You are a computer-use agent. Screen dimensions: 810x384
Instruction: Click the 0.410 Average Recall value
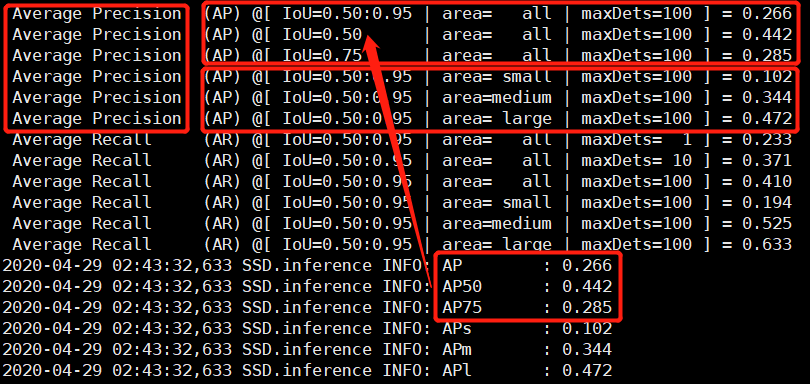767,181
